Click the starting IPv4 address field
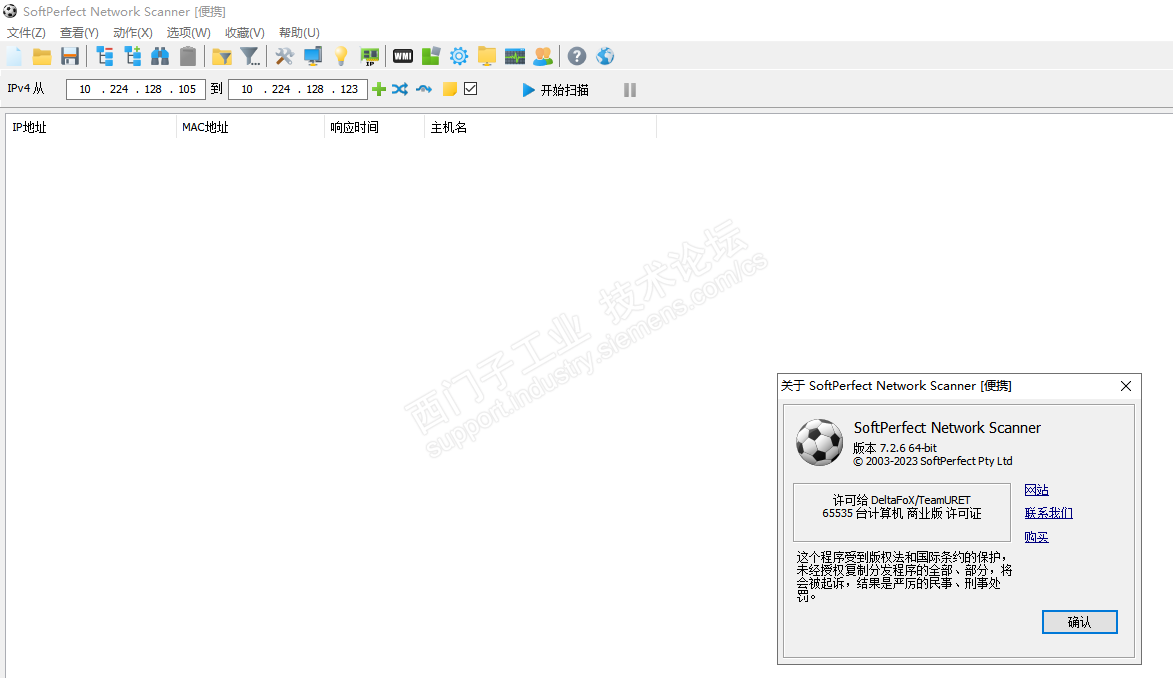Viewport: 1173px width, 678px height. click(136, 89)
